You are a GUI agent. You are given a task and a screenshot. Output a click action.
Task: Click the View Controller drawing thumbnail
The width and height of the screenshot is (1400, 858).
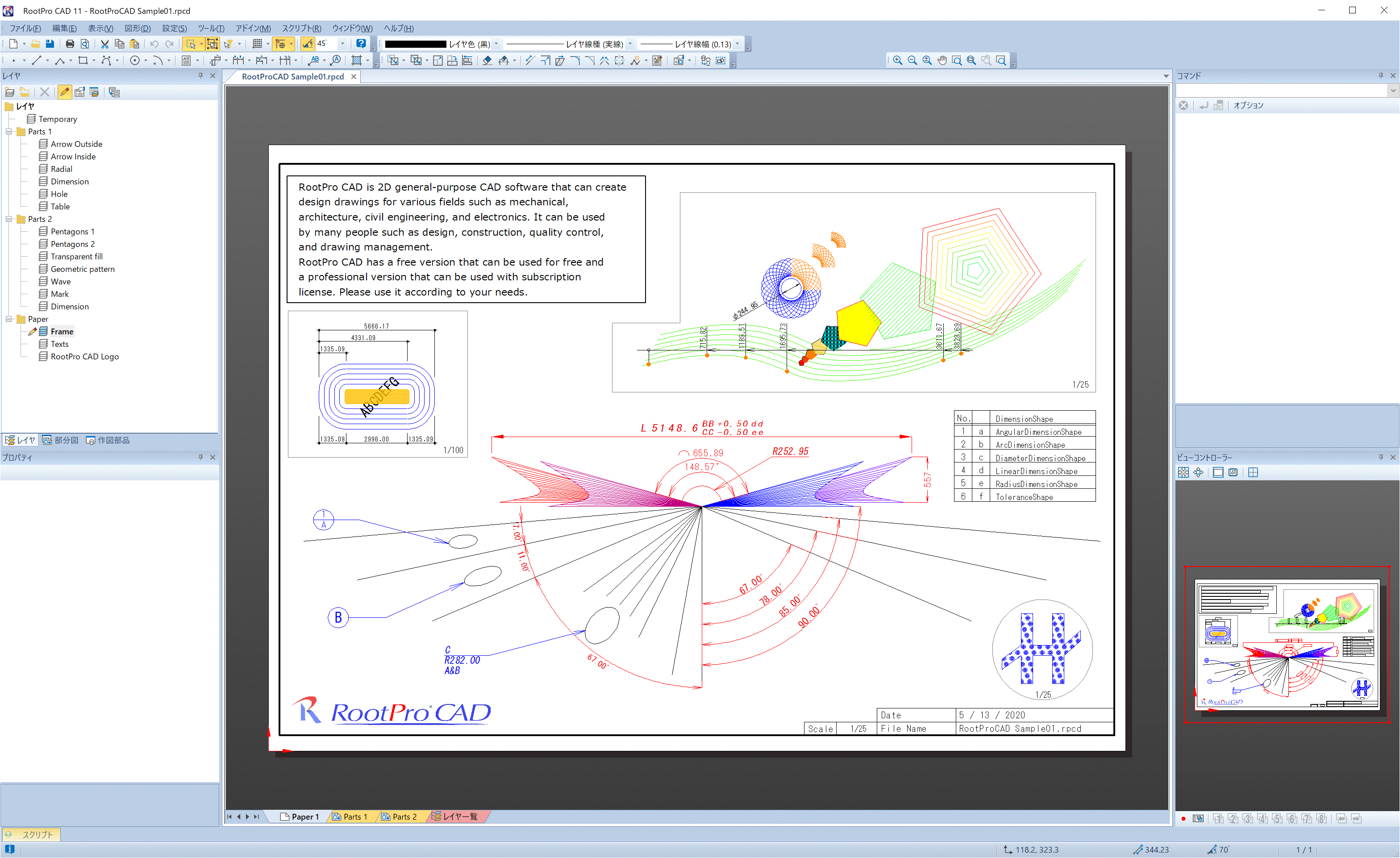point(1287,645)
